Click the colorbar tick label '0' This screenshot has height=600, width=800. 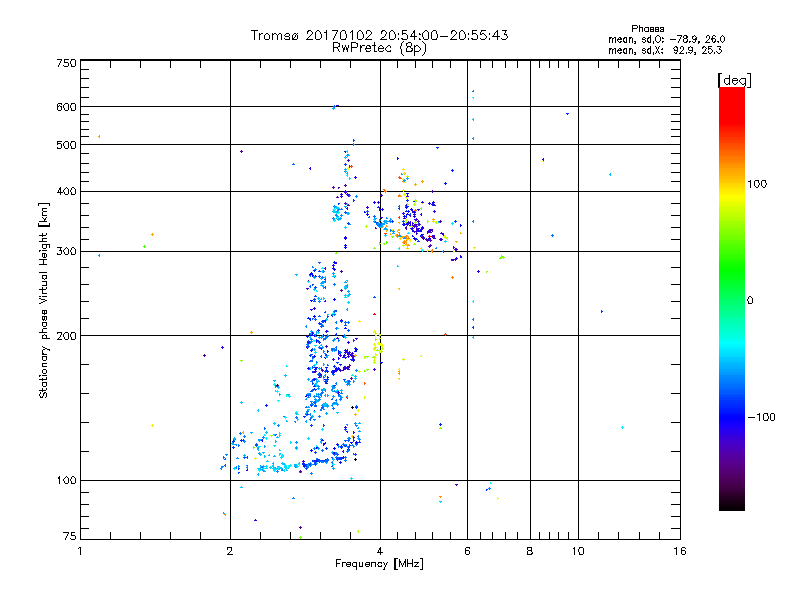tap(750, 301)
